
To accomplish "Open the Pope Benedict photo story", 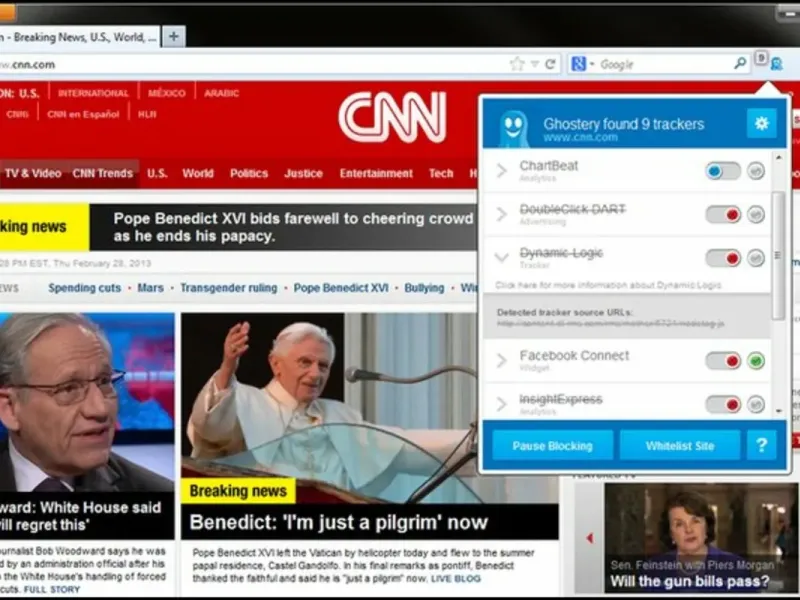I will click(369, 408).
